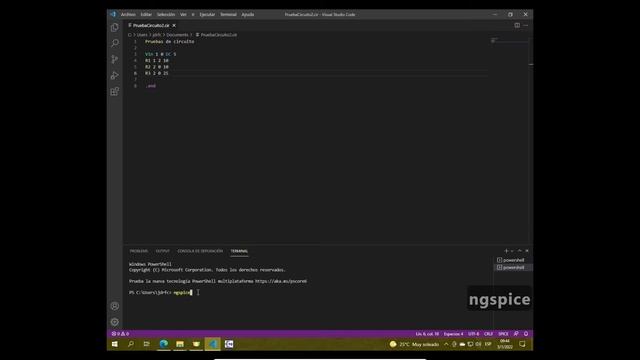The height and width of the screenshot is (360, 640).
Task: Click the 'Pruebas de circuito' code line
Action: 170,41
